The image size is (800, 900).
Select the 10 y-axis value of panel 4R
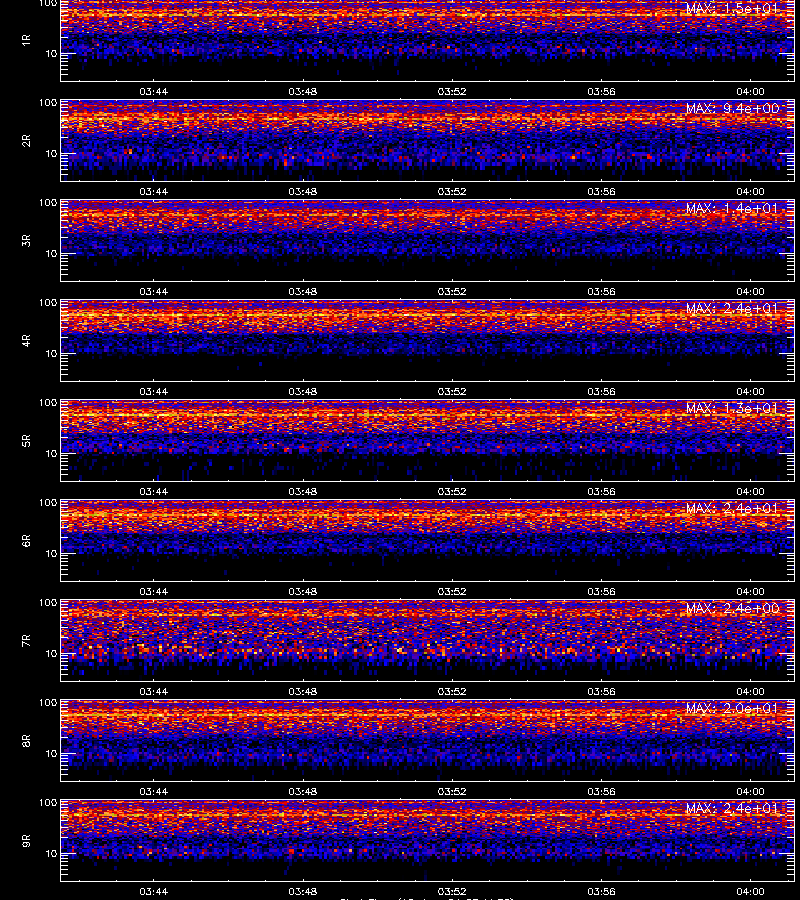52,354
